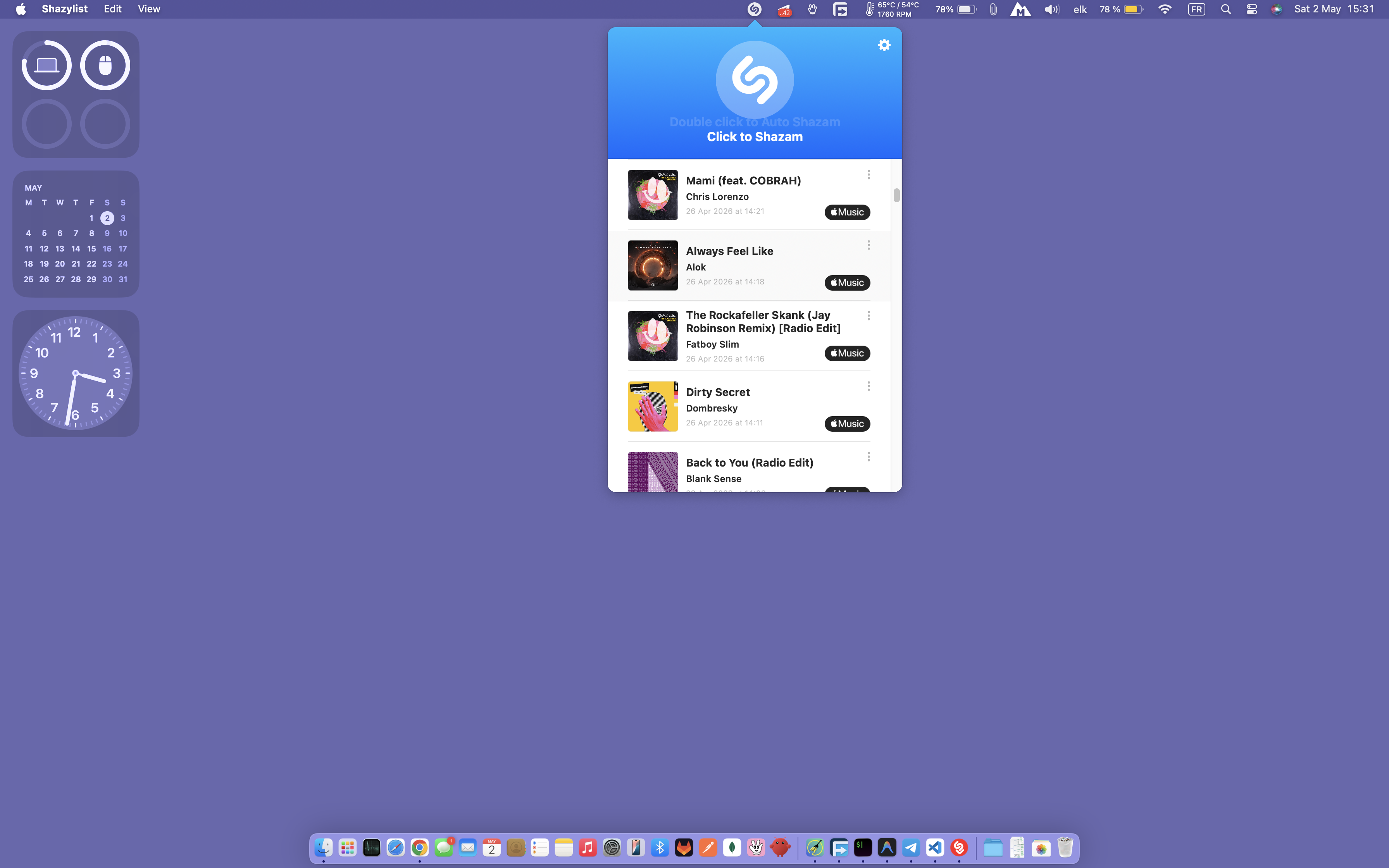Select the song title 'Dirty Secret'
Image resolution: width=1389 pixels, height=868 pixels.
[x=717, y=392]
